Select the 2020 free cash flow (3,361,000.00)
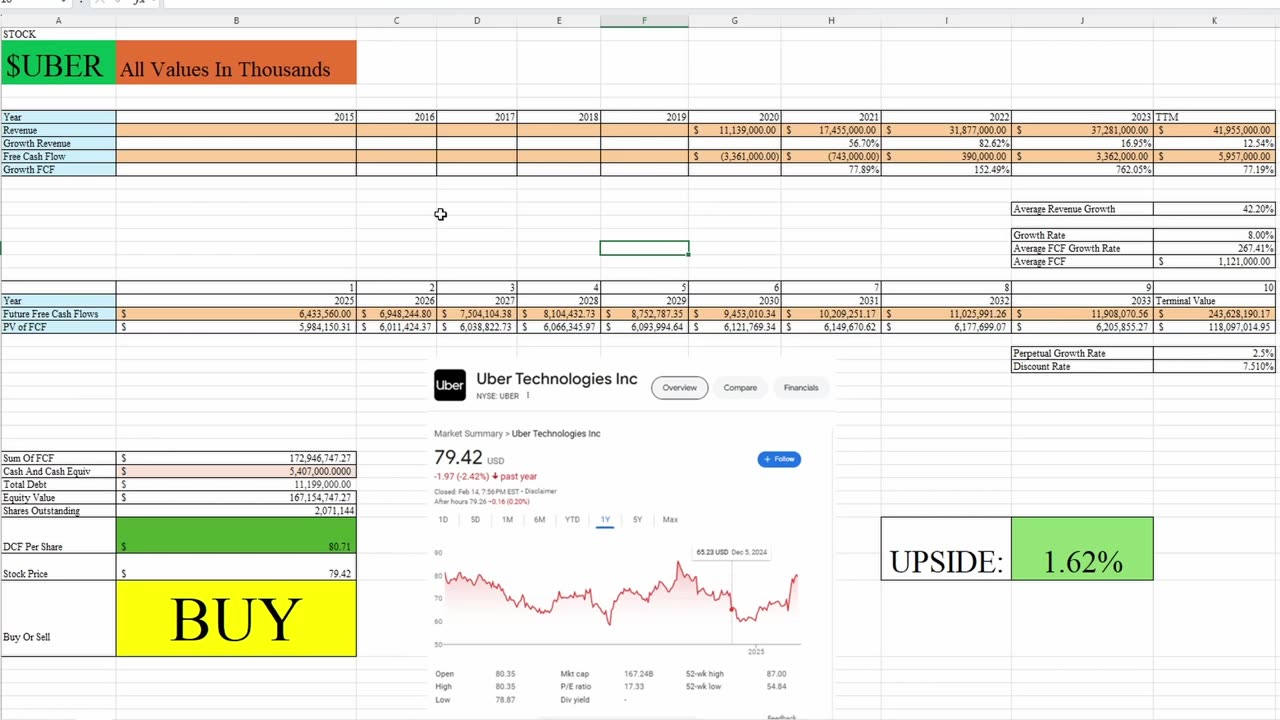 pyautogui.click(x=734, y=156)
